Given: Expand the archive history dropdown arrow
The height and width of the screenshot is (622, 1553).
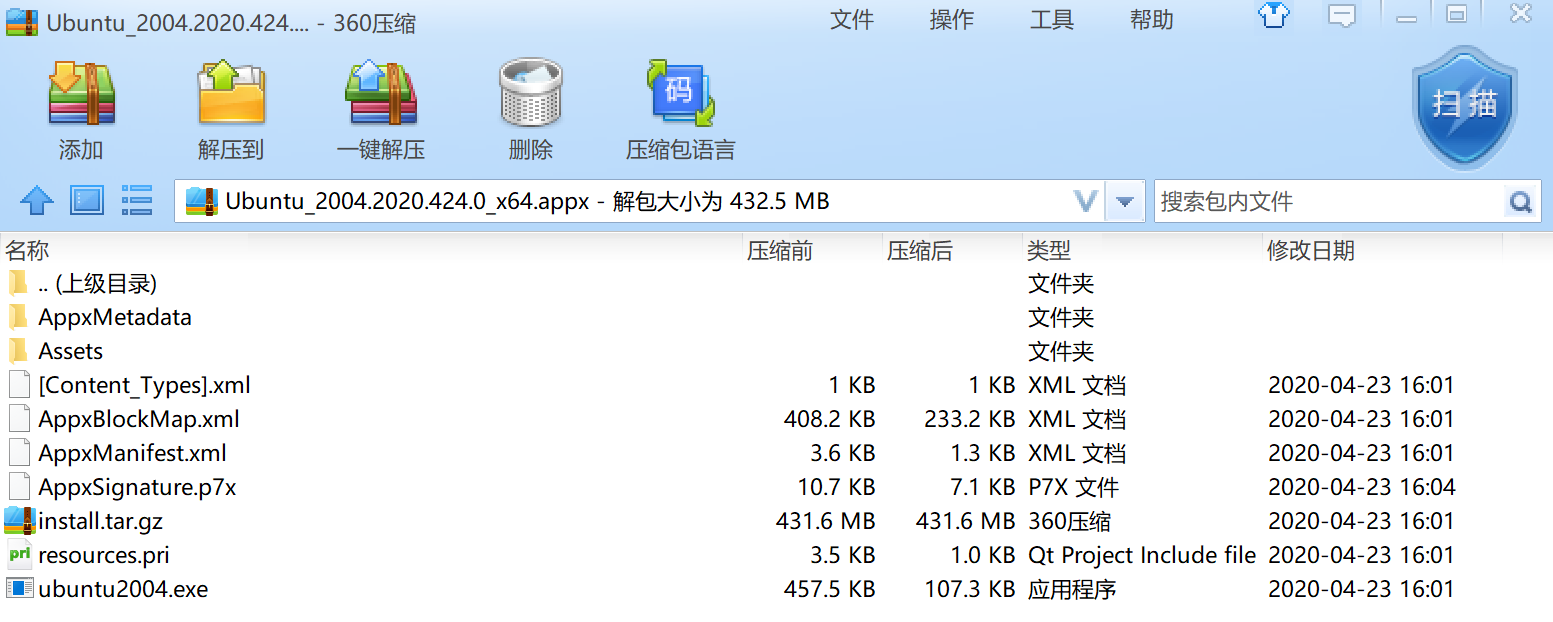Looking at the screenshot, I should pyautogui.click(x=1124, y=200).
